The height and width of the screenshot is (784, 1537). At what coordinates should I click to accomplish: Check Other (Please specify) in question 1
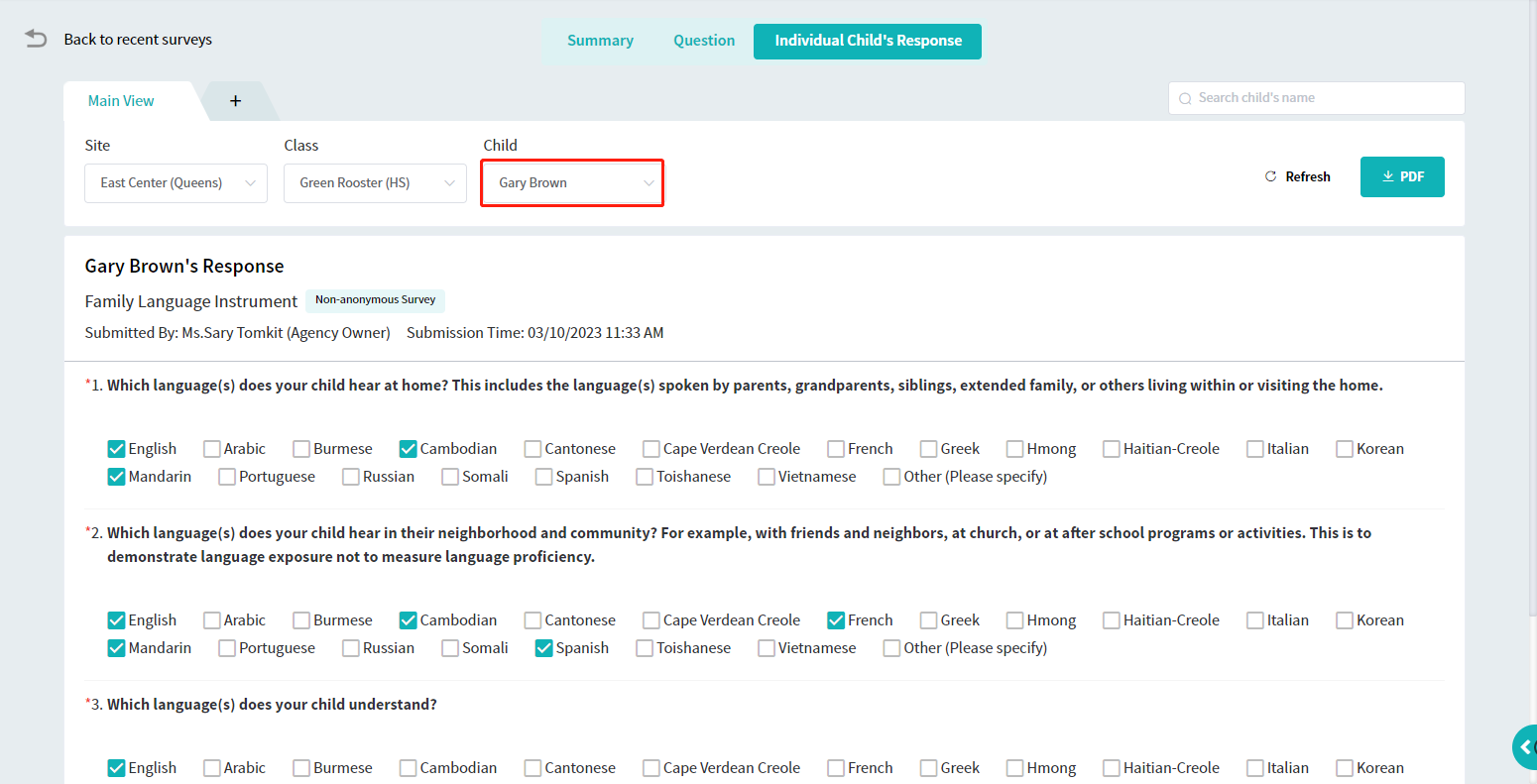click(892, 477)
